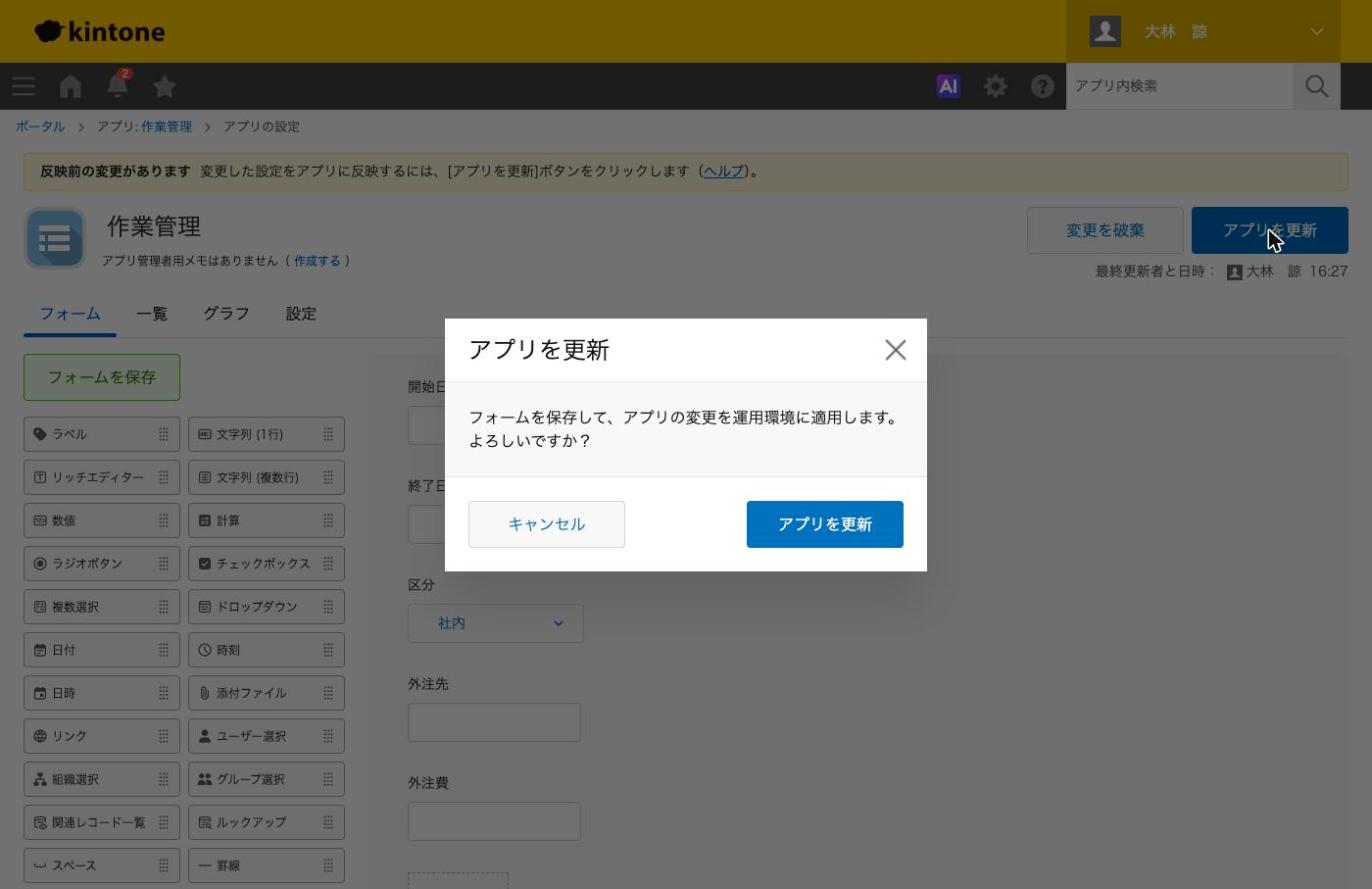This screenshot has width=1372, height=889.
Task: Click the 作業管理 app icon
Action: [x=54, y=238]
